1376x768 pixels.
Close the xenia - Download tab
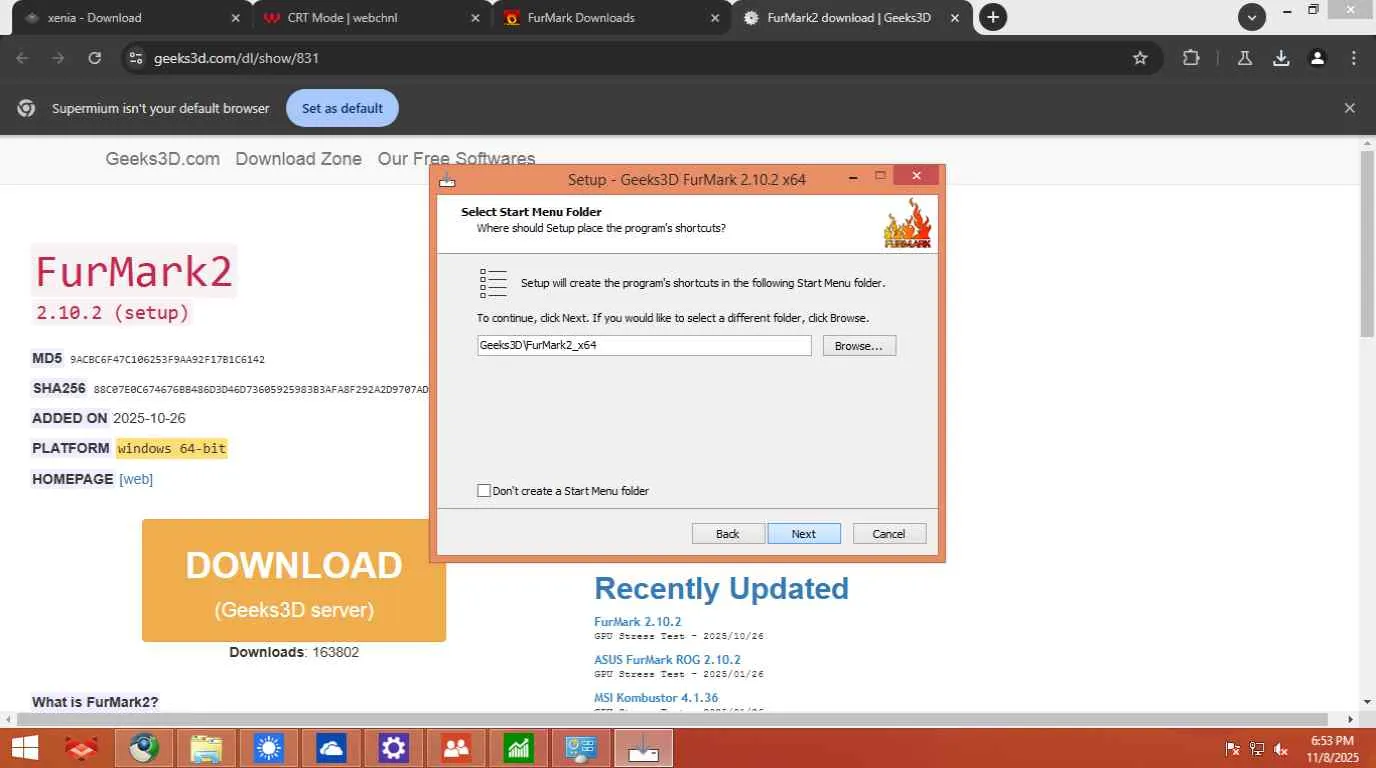pos(236,18)
